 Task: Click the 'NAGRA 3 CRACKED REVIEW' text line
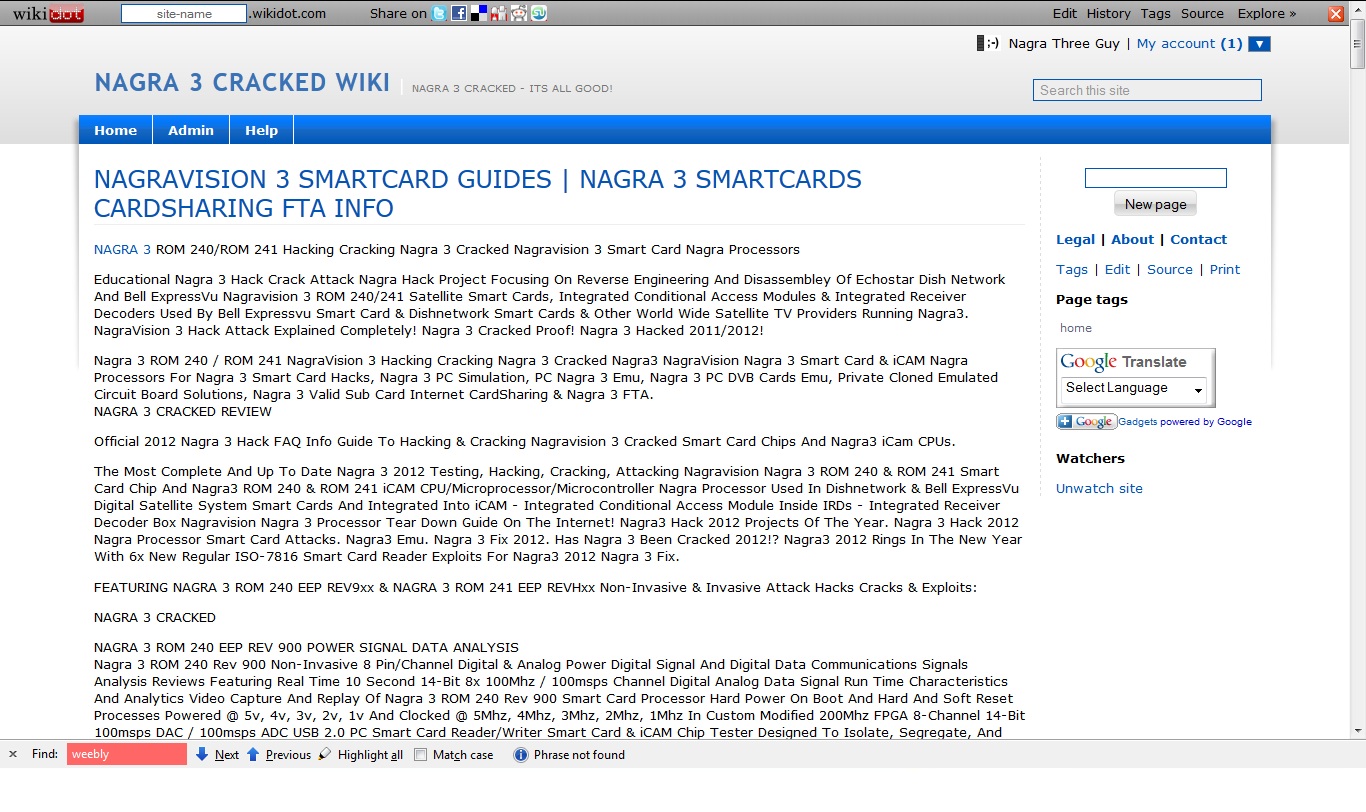pyautogui.click(x=183, y=412)
